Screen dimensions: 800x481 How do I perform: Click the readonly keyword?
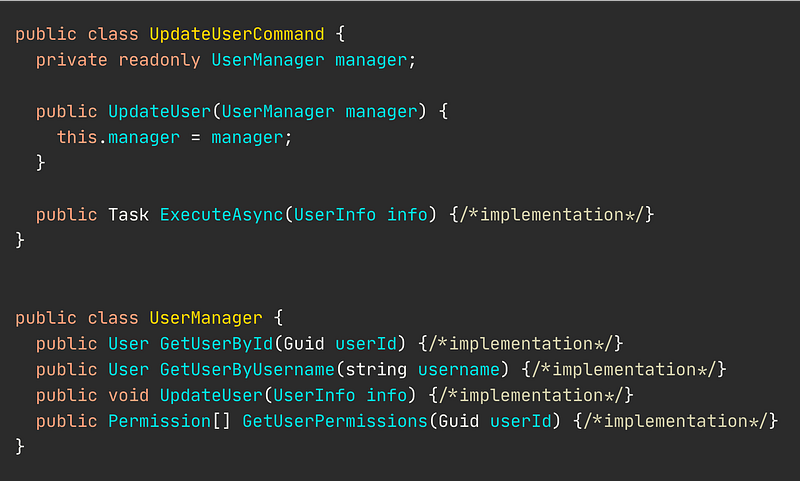(x=159, y=60)
